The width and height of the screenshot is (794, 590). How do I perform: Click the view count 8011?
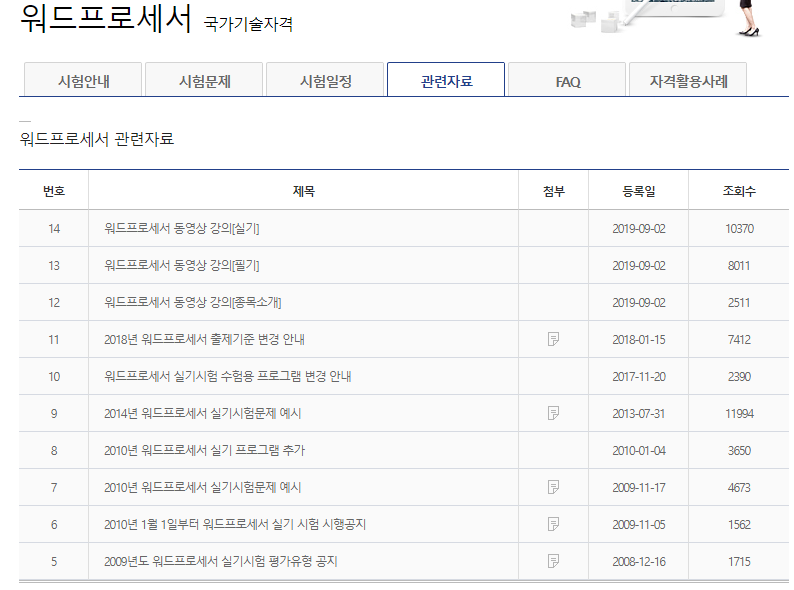[739, 266]
